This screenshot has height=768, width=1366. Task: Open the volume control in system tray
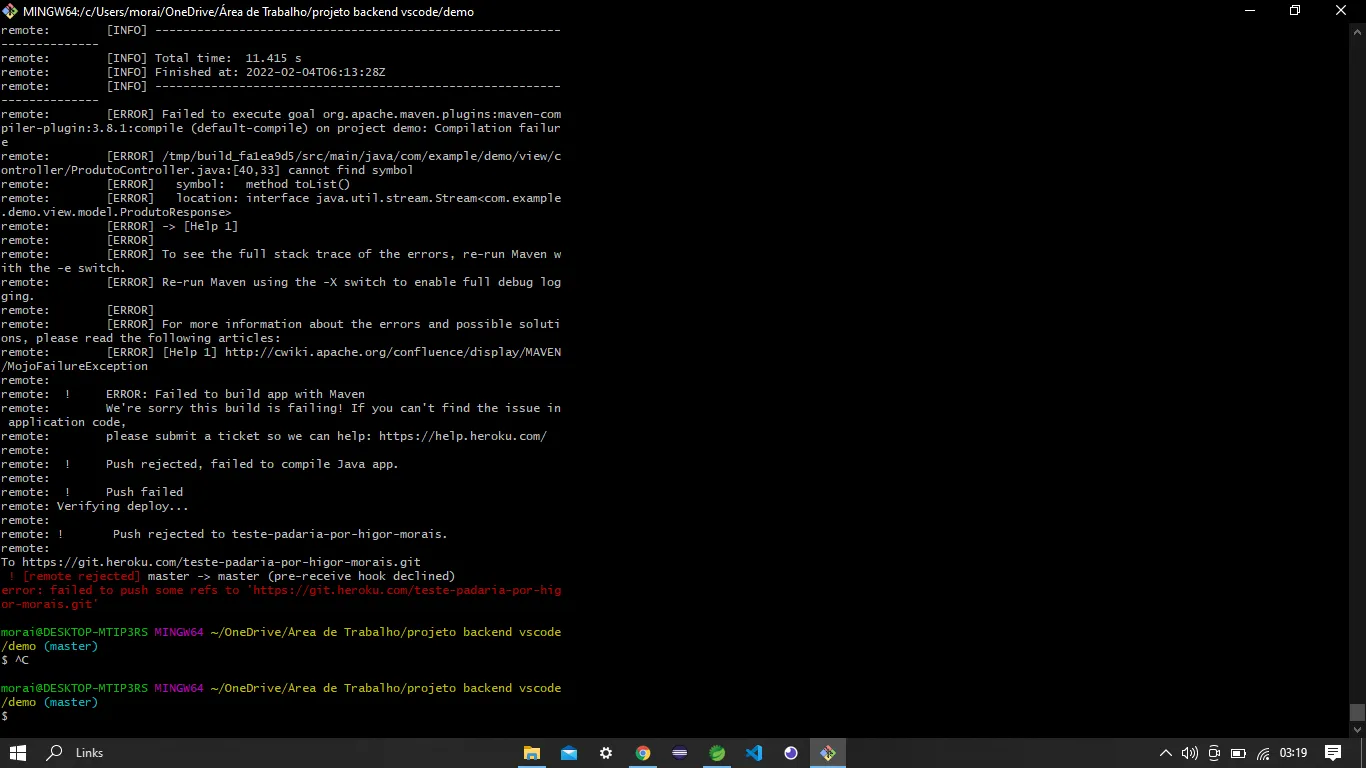pos(1189,753)
